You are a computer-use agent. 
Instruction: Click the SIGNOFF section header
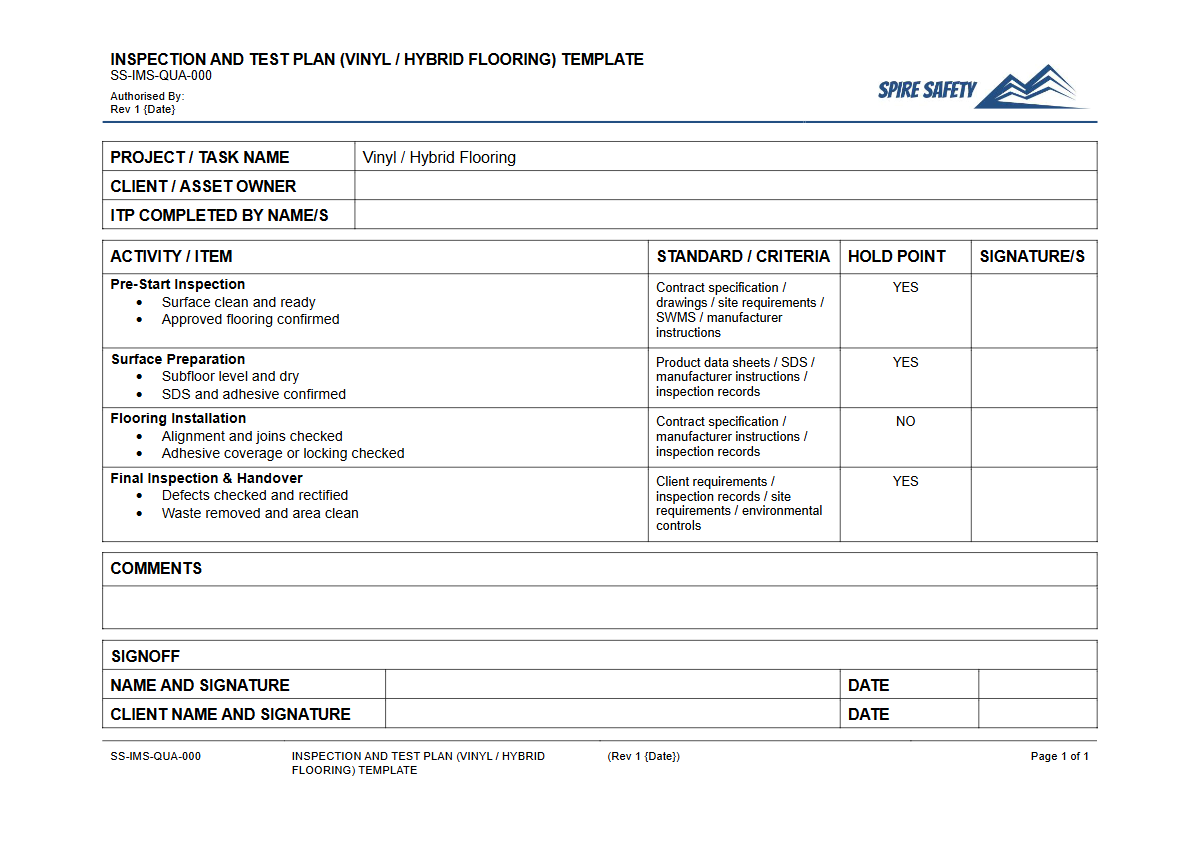[x=146, y=656]
